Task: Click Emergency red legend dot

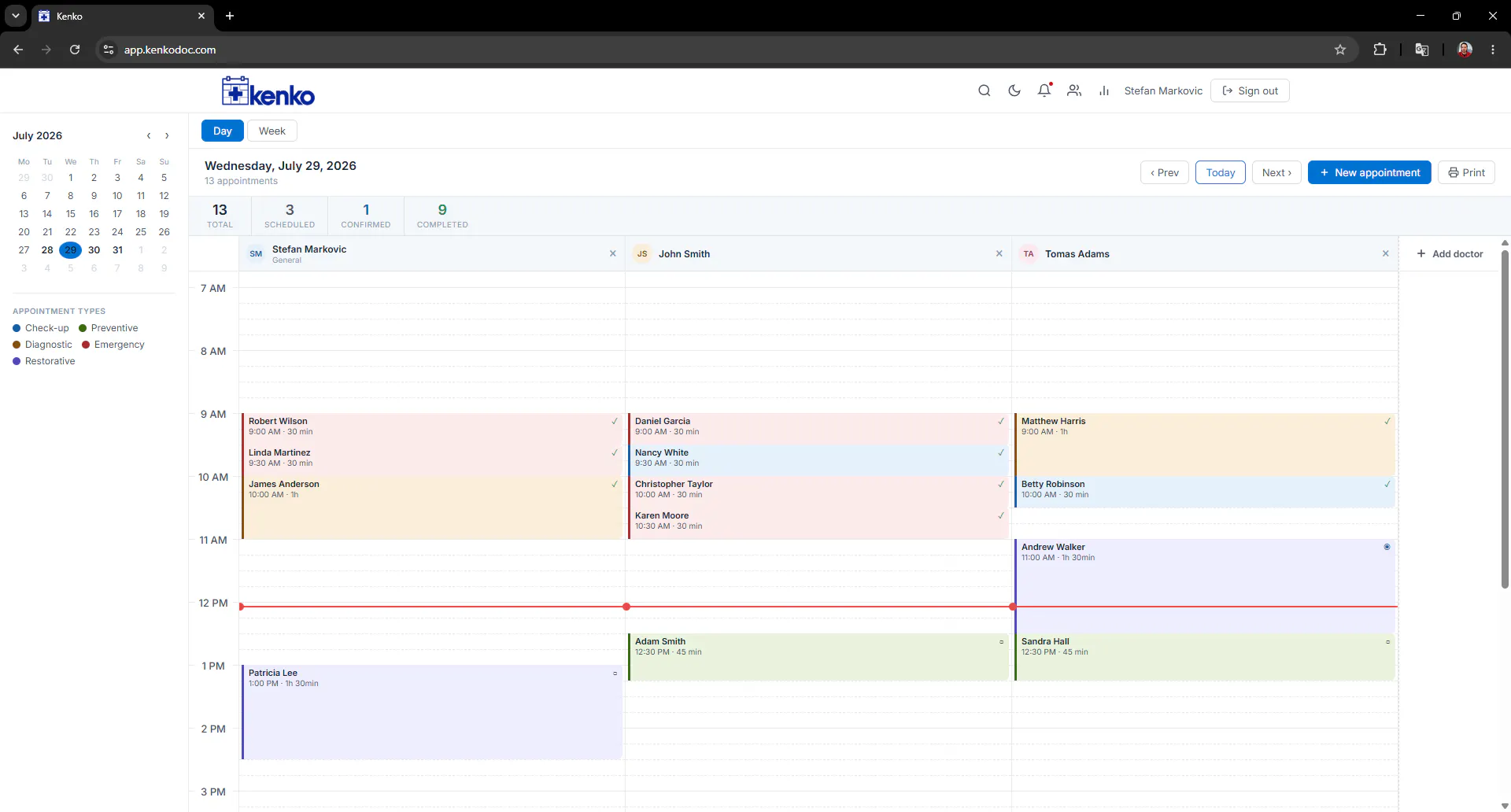Action: pos(86,345)
